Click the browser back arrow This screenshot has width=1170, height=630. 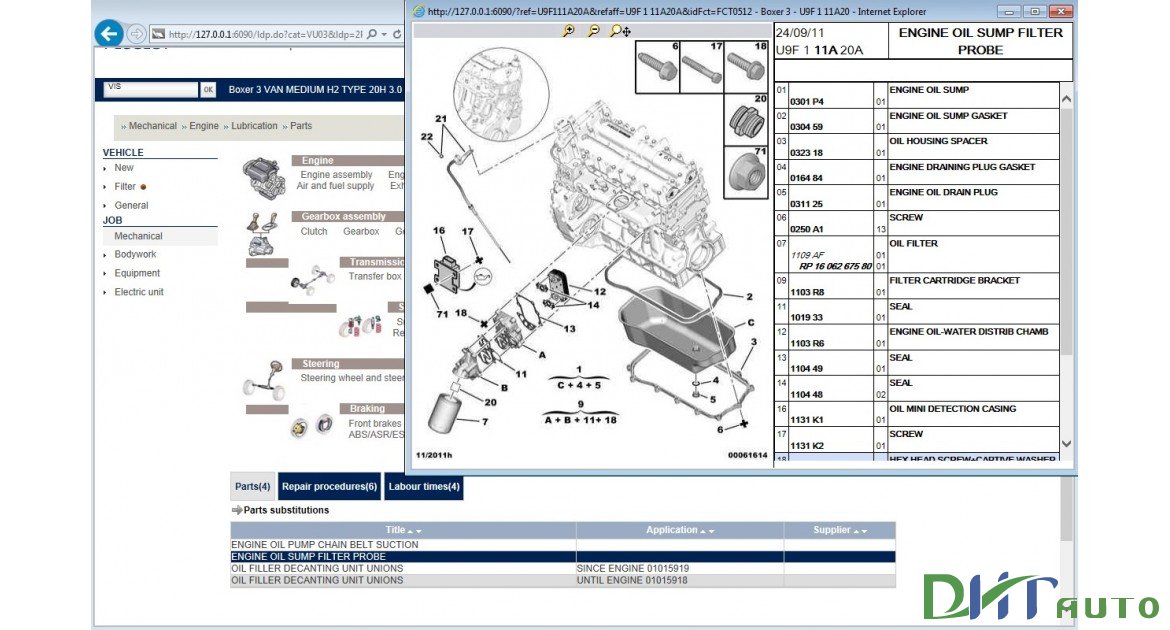coord(107,33)
